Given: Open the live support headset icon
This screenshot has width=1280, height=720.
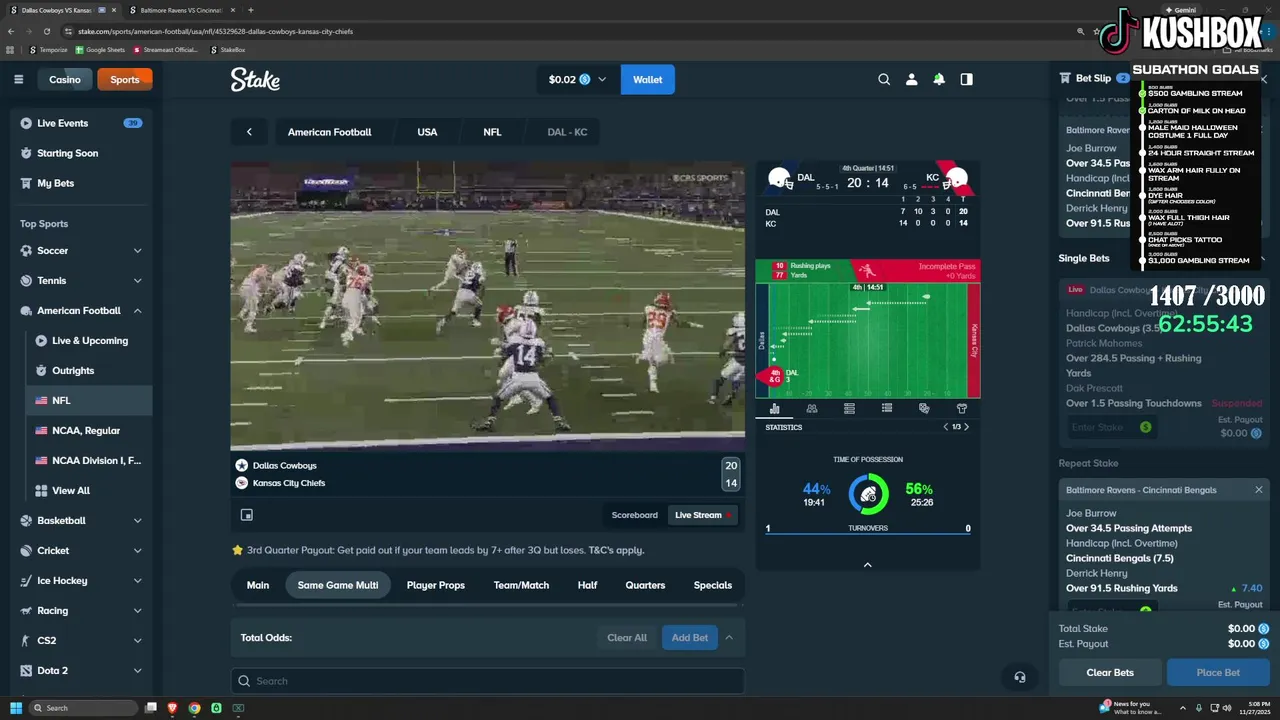Looking at the screenshot, I should click(1020, 677).
